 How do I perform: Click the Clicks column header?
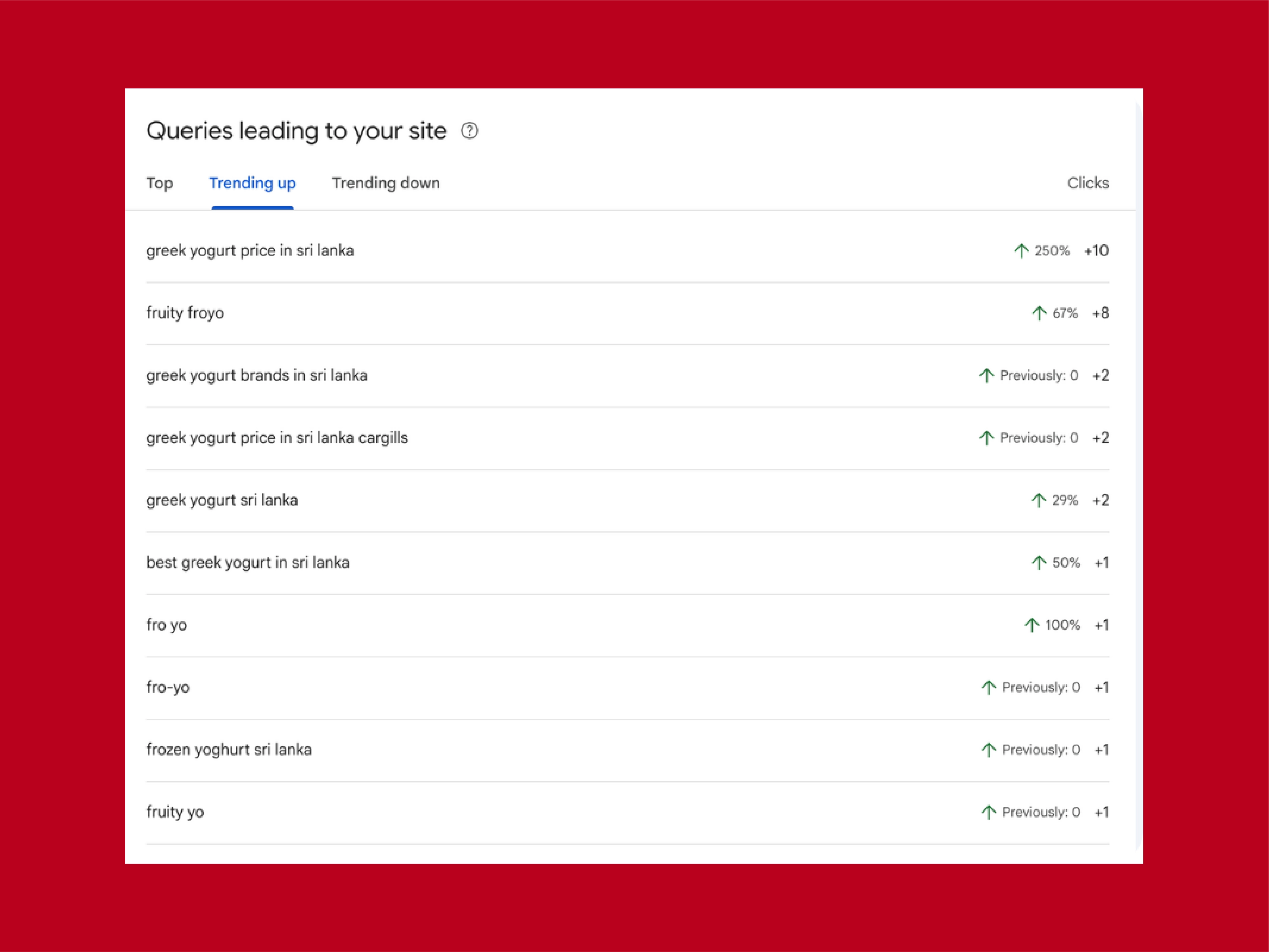pyautogui.click(x=1088, y=183)
